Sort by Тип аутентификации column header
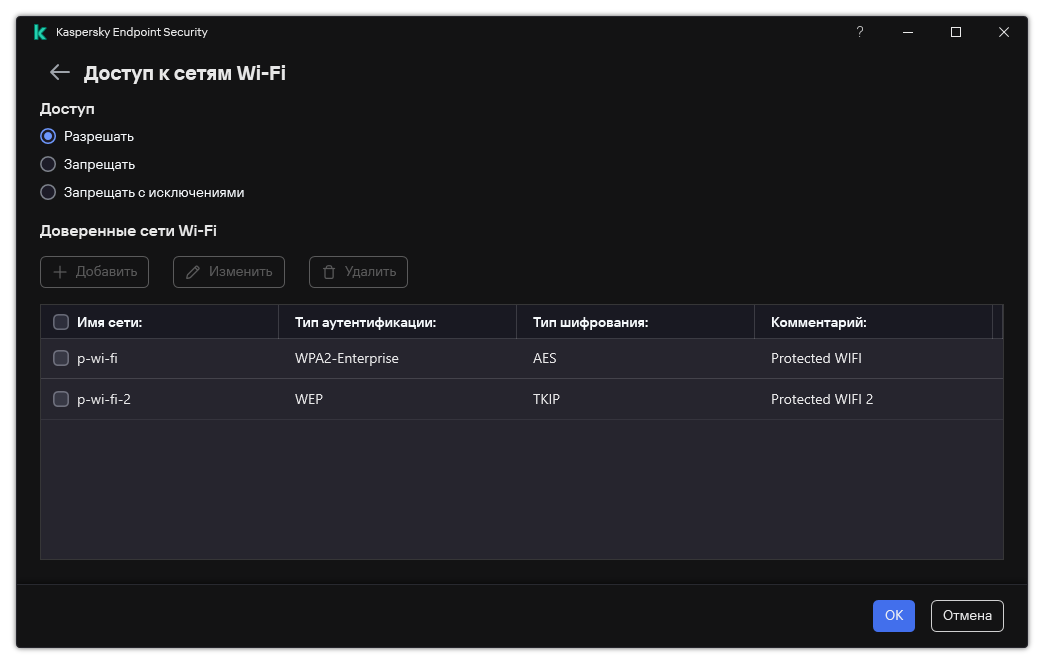This screenshot has width=1044, height=664. coord(365,322)
